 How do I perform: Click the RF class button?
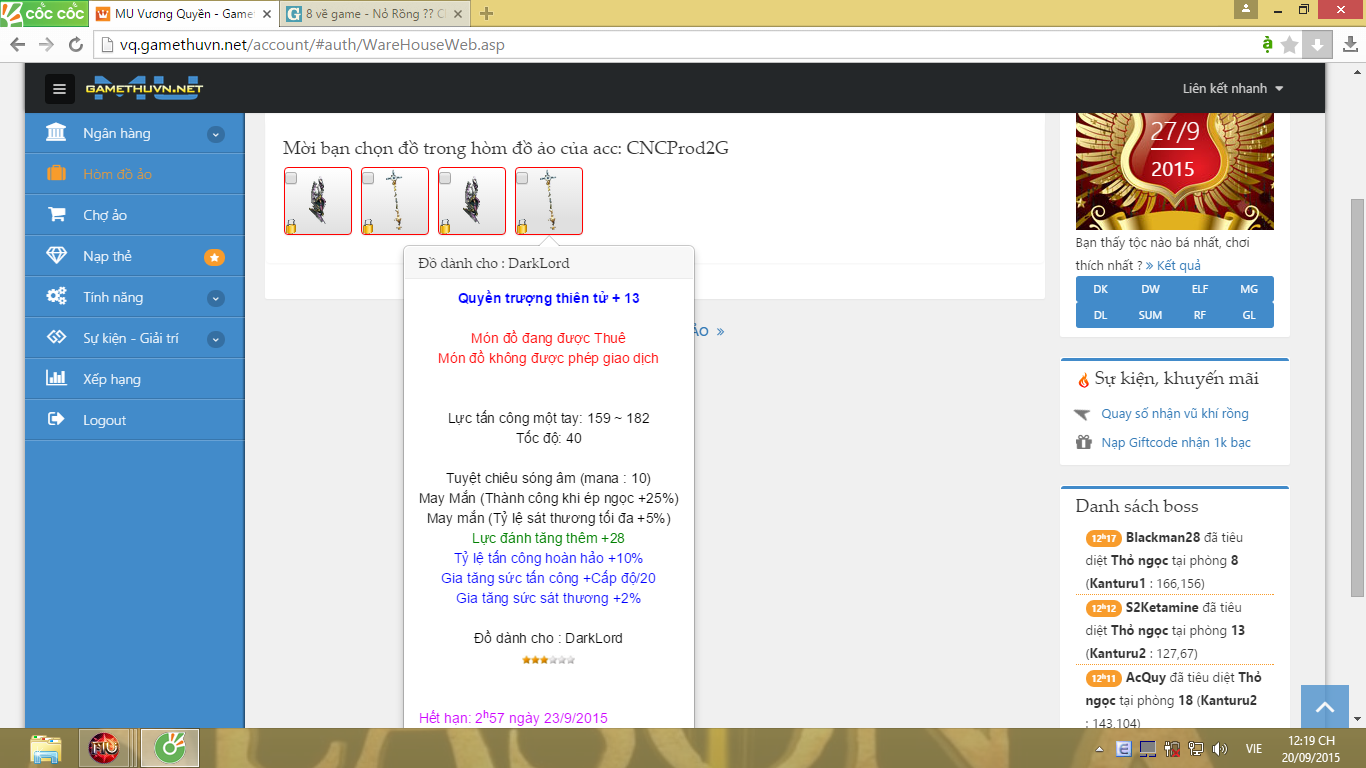(x=1199, y=315)
